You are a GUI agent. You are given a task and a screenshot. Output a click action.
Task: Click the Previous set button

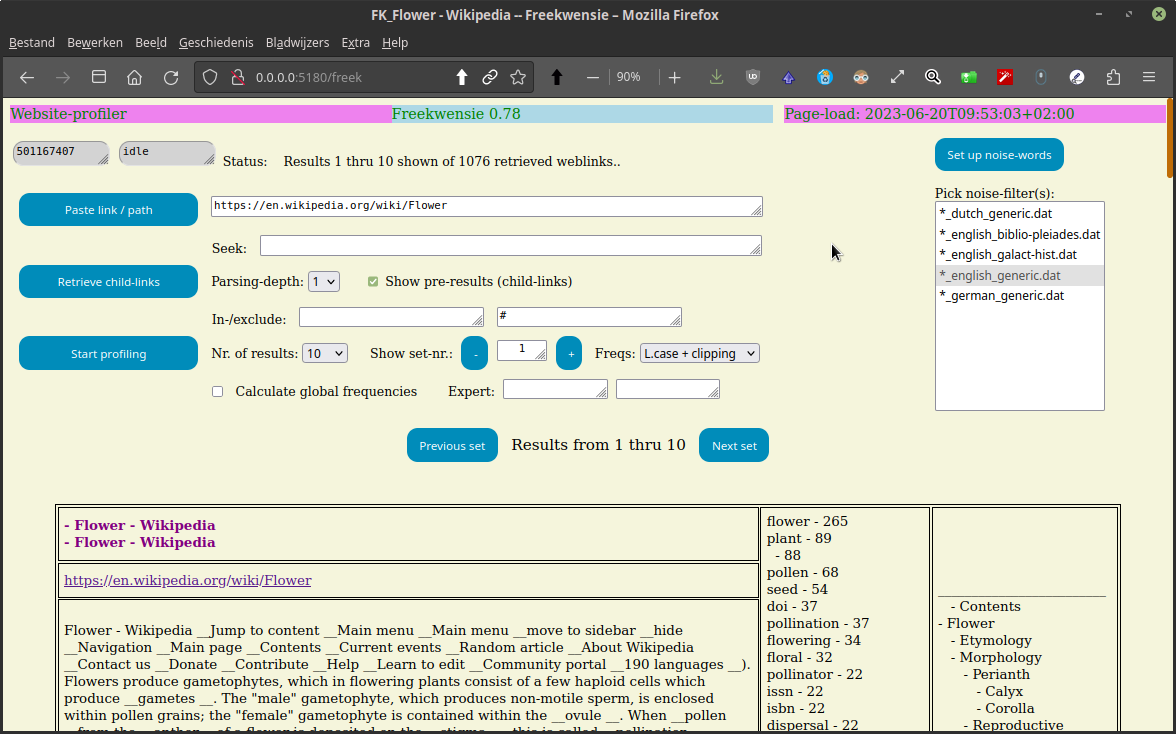coord(452,445)
